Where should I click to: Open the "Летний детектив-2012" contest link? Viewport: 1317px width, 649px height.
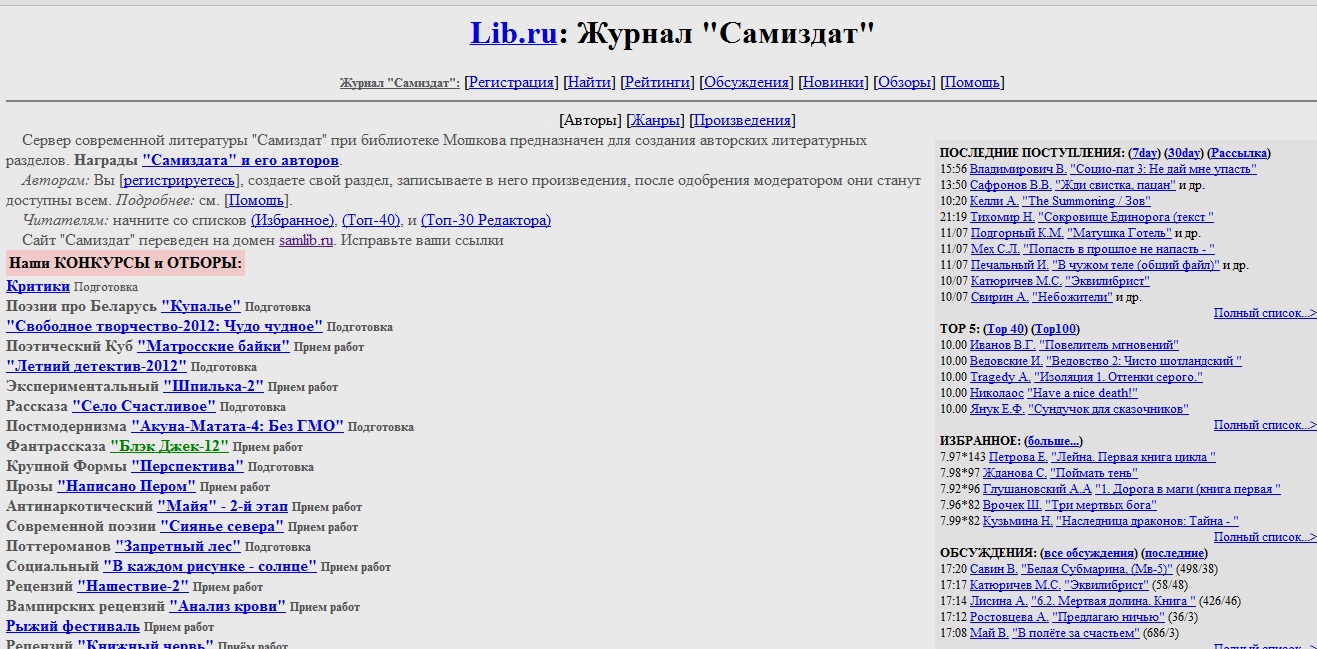pyautogui.click(x=96, y=366)
